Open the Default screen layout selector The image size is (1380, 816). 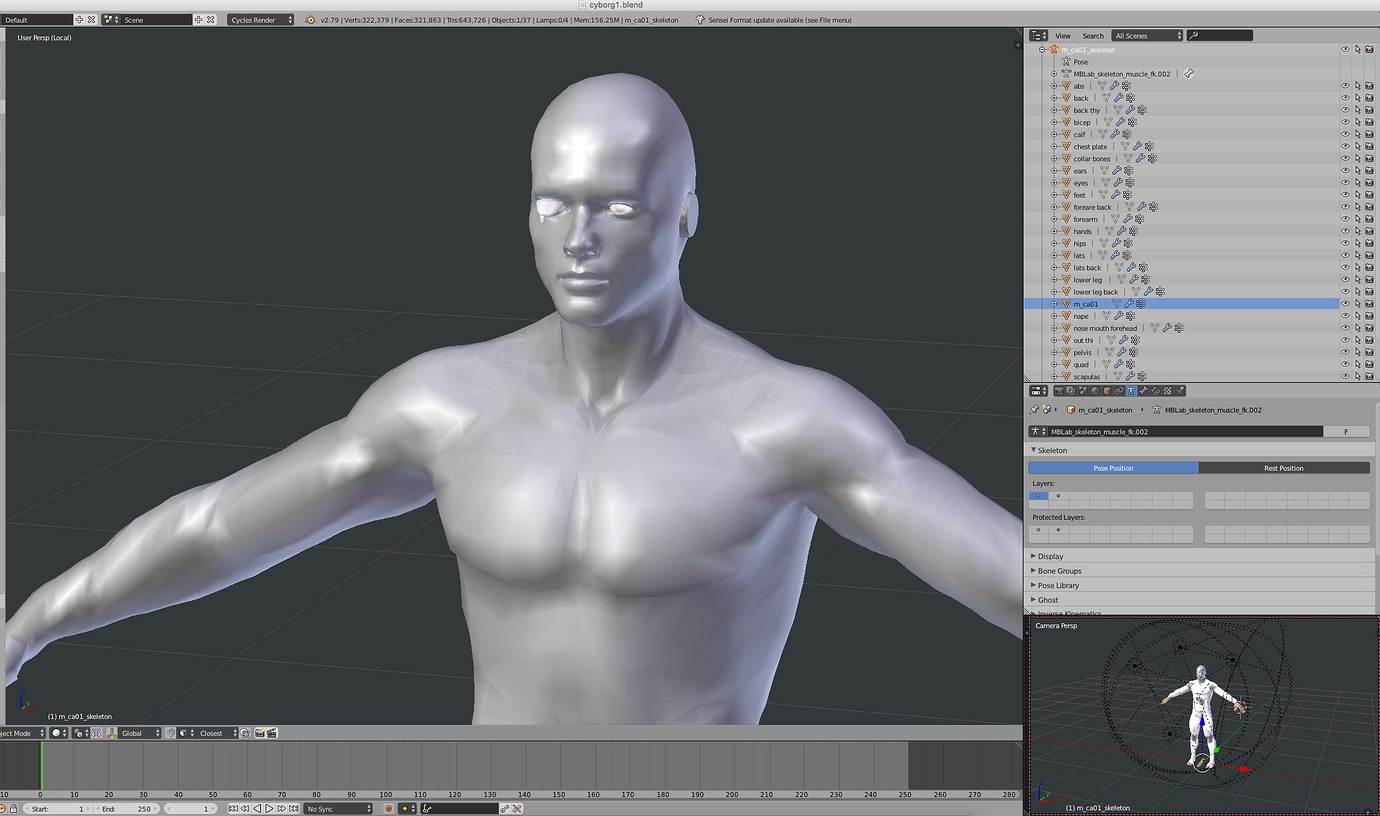point(37,20)
